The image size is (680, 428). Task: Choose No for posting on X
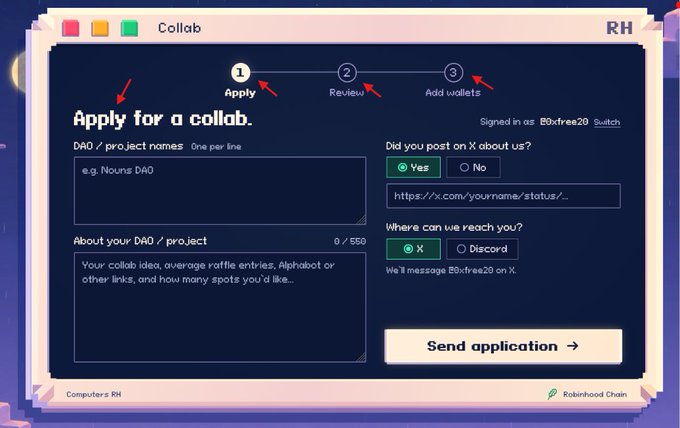pos(473,167)
